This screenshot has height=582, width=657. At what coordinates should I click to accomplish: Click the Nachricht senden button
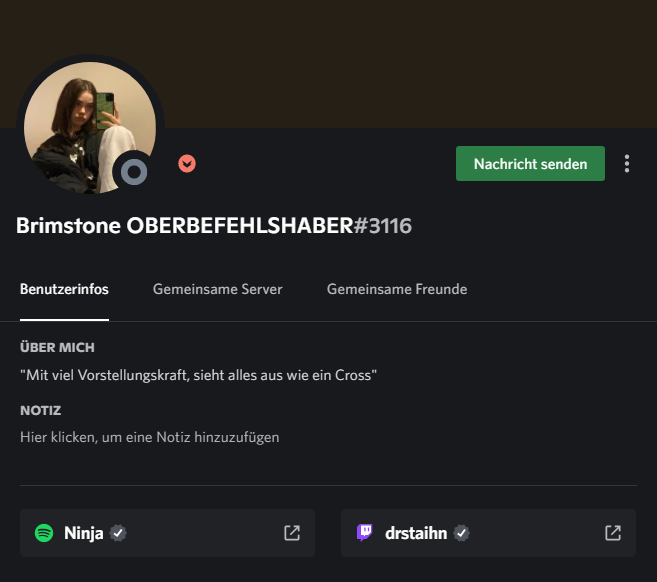(x=530, y=163)
